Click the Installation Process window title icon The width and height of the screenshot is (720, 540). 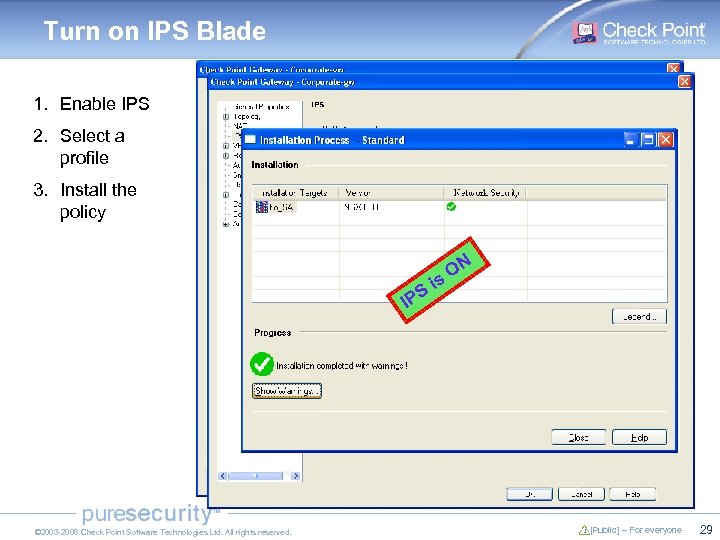(250, 139)
